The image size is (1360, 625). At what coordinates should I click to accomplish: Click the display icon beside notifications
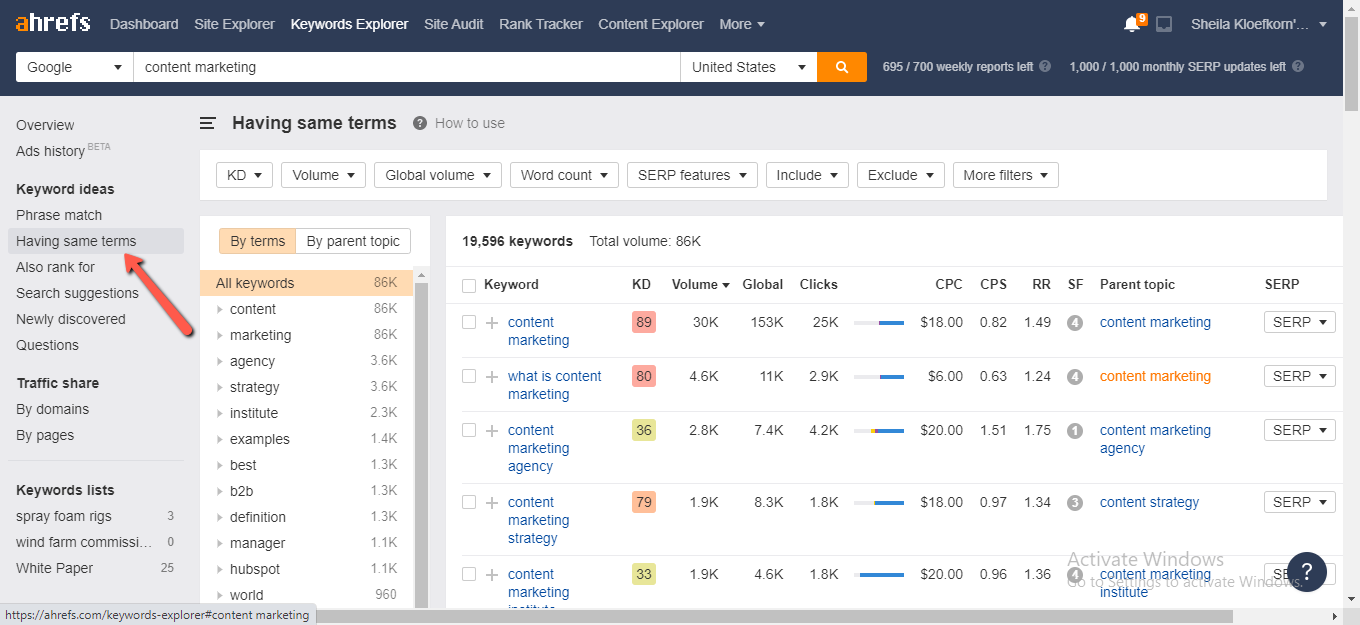1164,24
